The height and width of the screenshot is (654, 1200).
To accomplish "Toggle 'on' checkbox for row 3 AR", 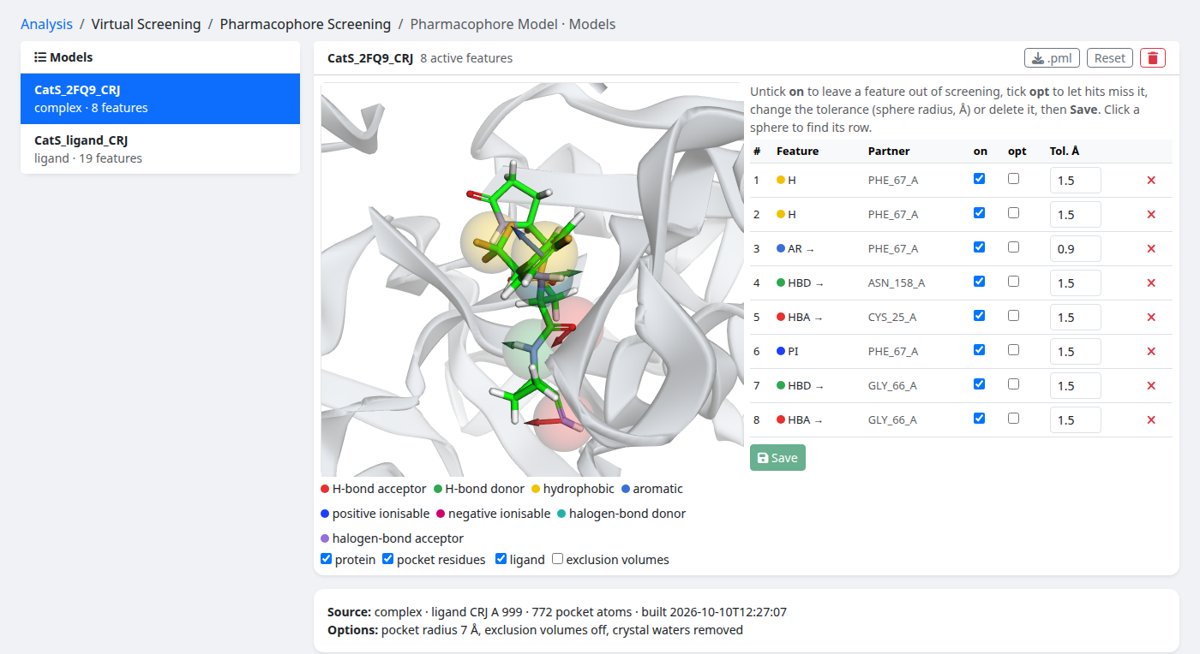I will (x=979, y=247).
